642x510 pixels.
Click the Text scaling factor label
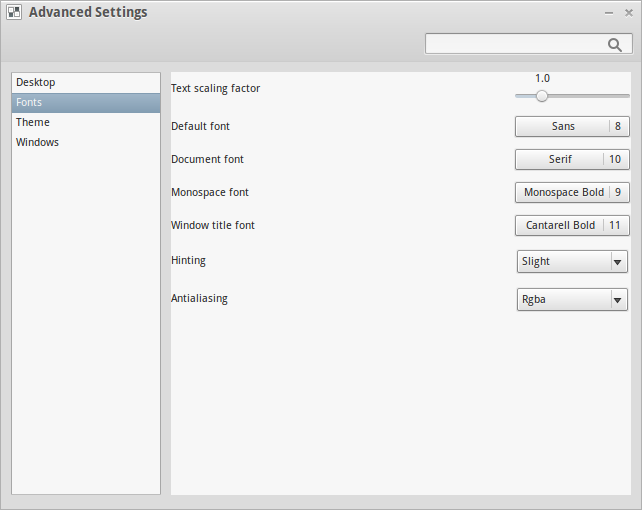[215, 88]
